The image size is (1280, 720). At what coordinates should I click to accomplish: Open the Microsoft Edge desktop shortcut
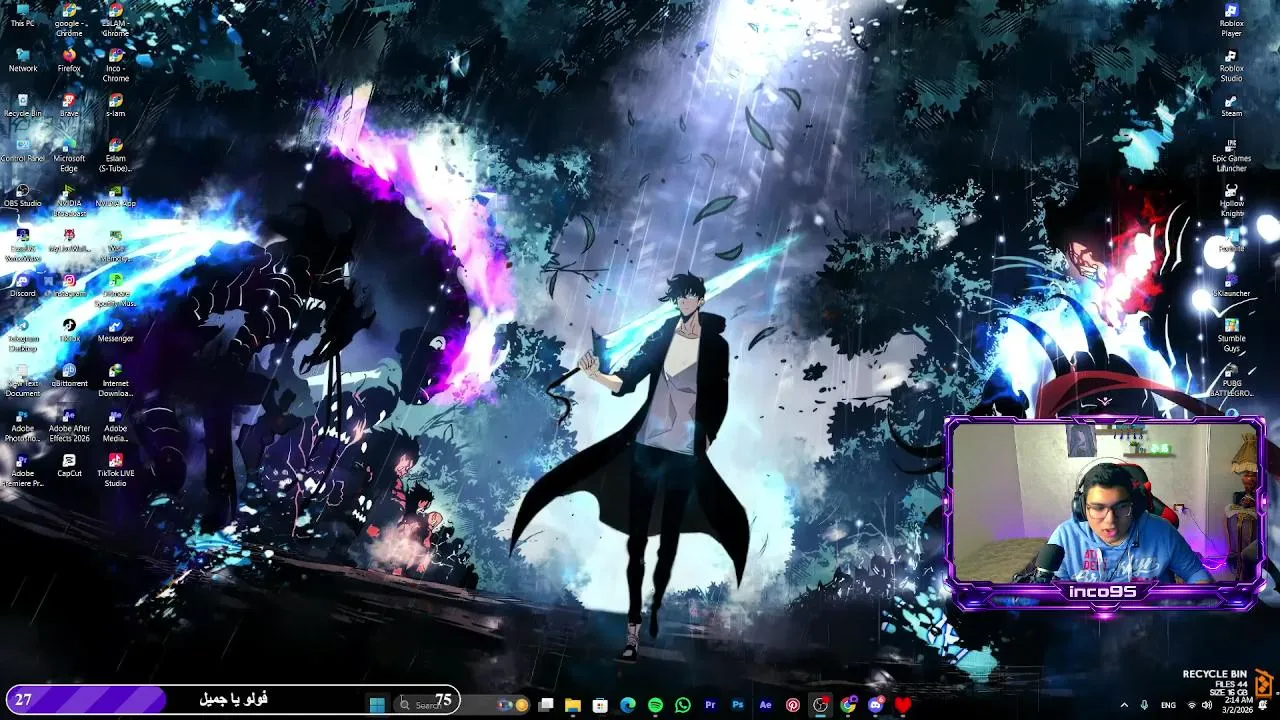(69, 155)
